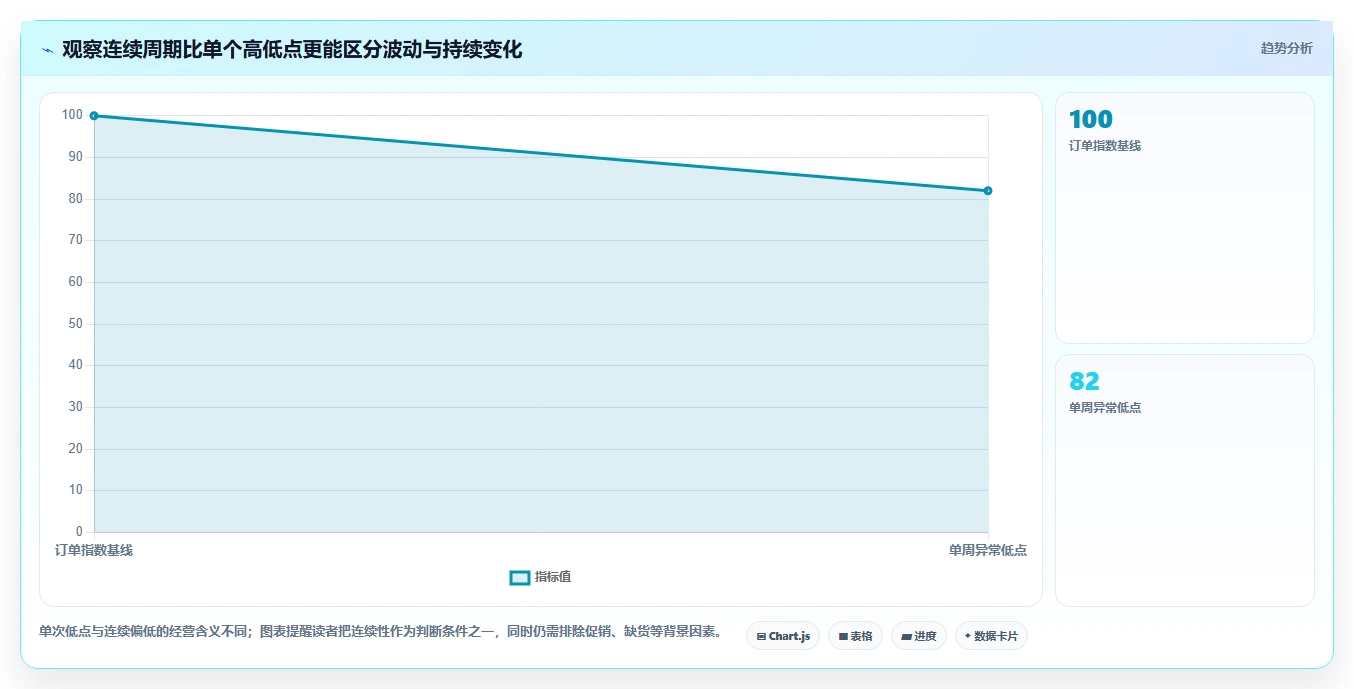Click the x-axis label 单周异常低点

(x=988, y=550)
